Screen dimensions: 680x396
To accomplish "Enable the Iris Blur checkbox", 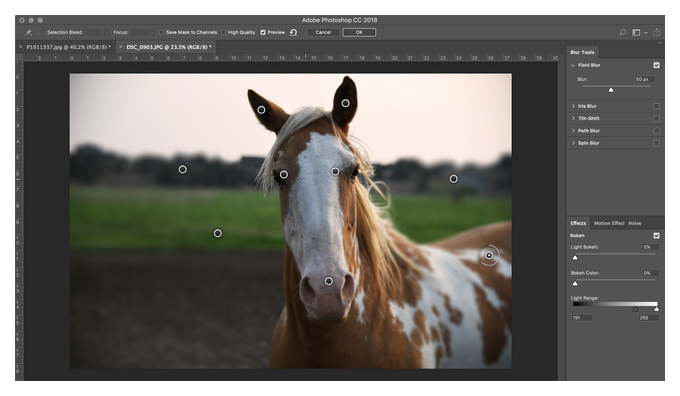I will point(657,106).
